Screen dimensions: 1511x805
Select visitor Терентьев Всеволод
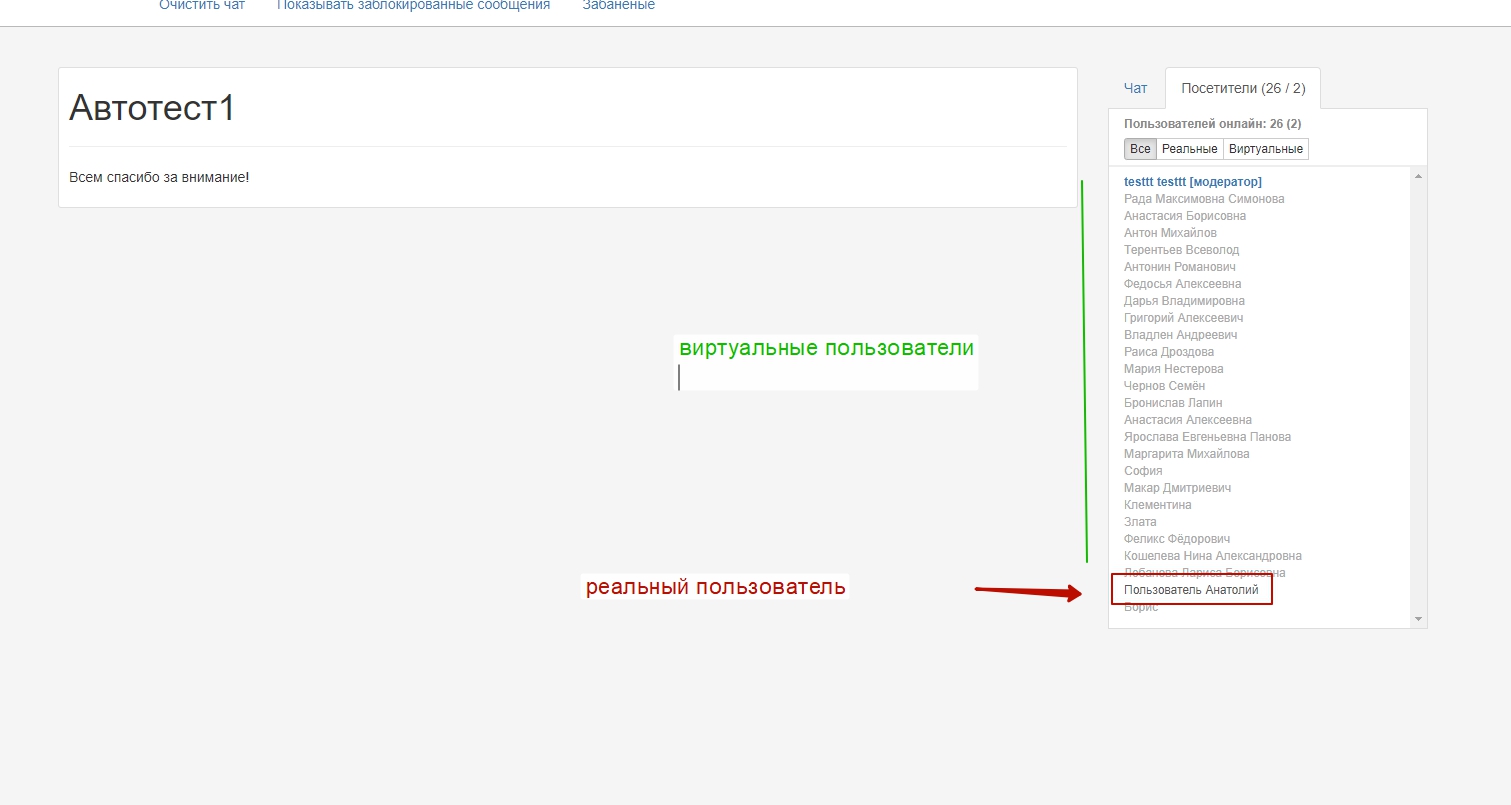(1181, 250)
